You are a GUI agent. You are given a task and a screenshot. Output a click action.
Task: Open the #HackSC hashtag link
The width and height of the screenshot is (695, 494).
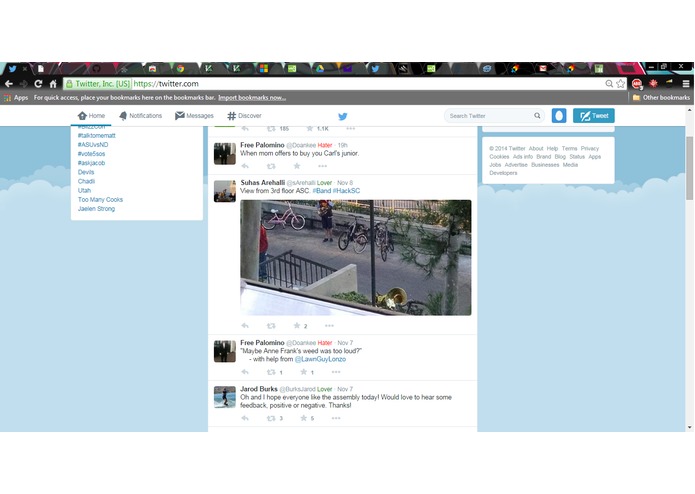pos(346,191)
